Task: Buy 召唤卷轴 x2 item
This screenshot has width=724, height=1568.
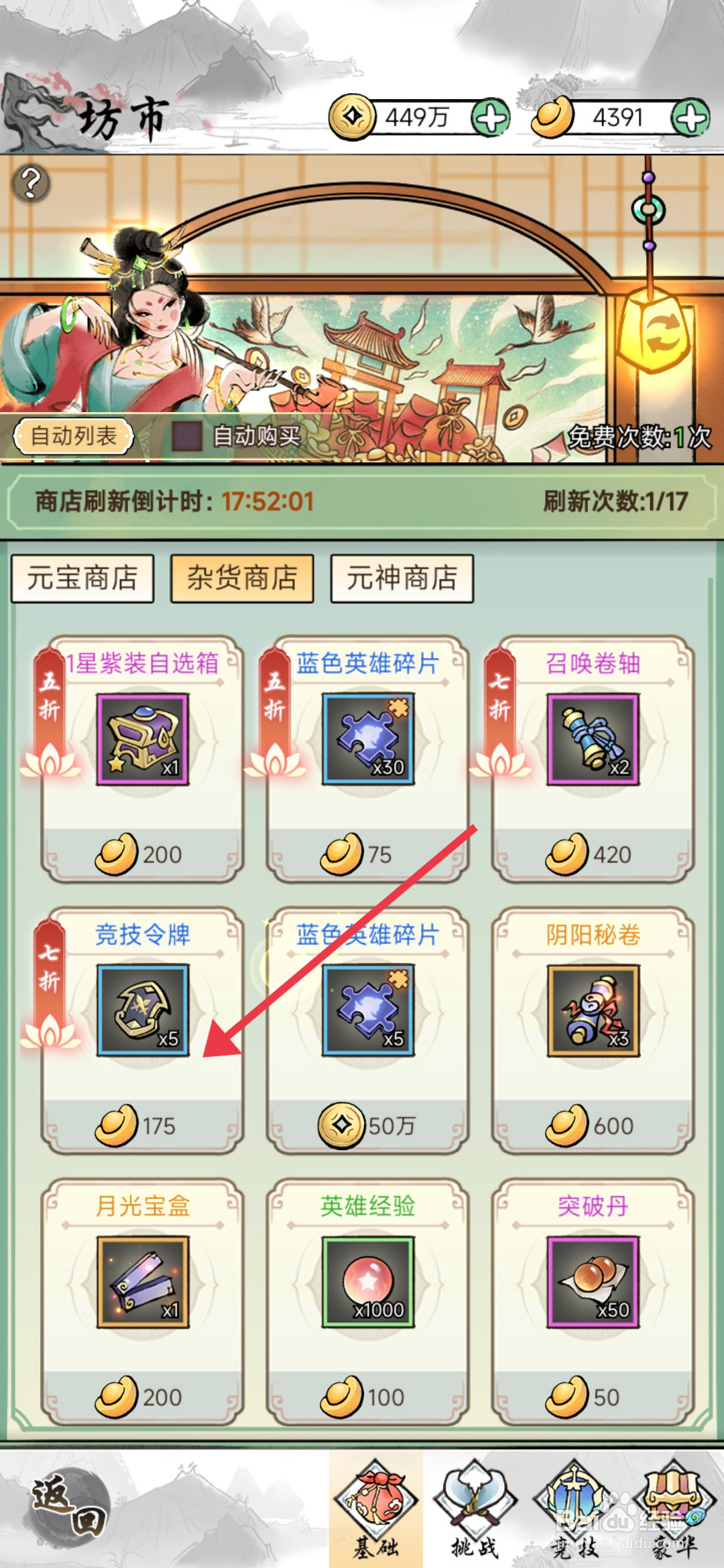Action: (593, 759)
